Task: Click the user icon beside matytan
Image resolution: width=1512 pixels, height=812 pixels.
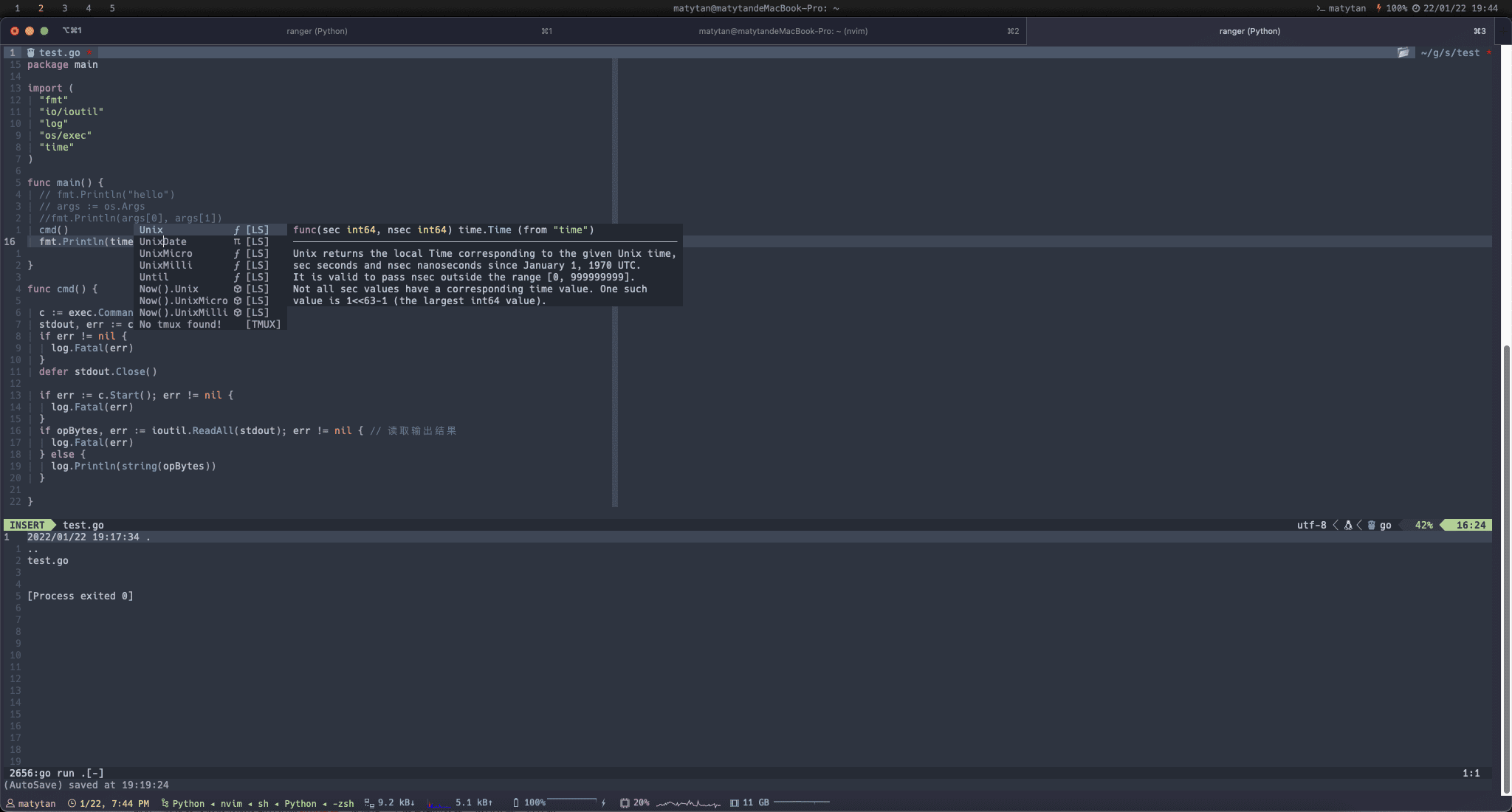Action: pos(10,803)
